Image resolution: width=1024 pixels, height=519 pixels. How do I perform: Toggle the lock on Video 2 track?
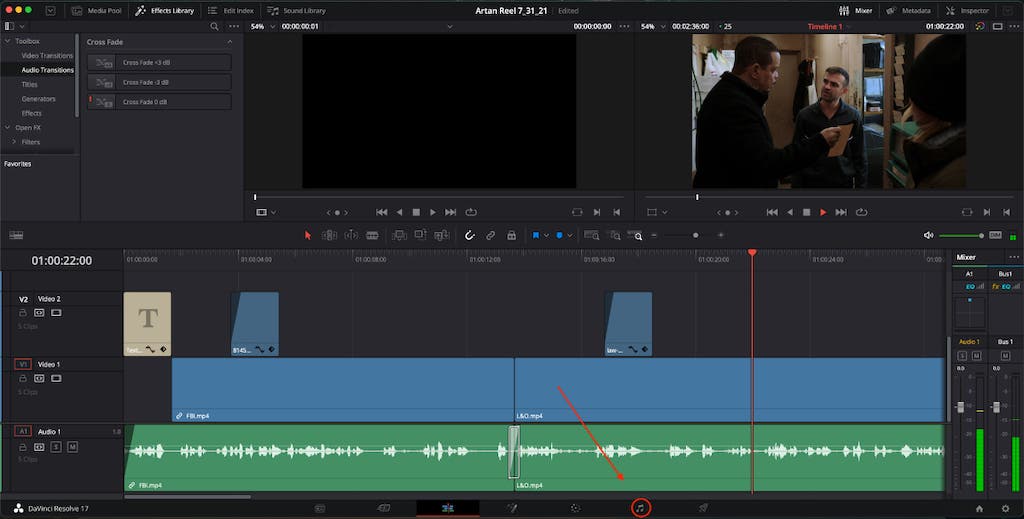(x=23, y=313)
